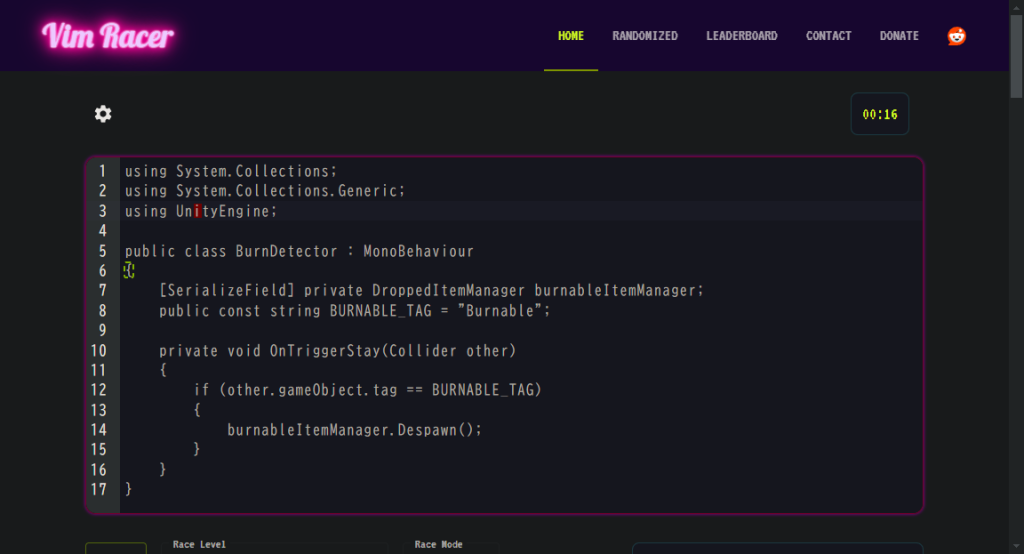
Task: Open the settings gear icon
Action: tap(103, 114)
